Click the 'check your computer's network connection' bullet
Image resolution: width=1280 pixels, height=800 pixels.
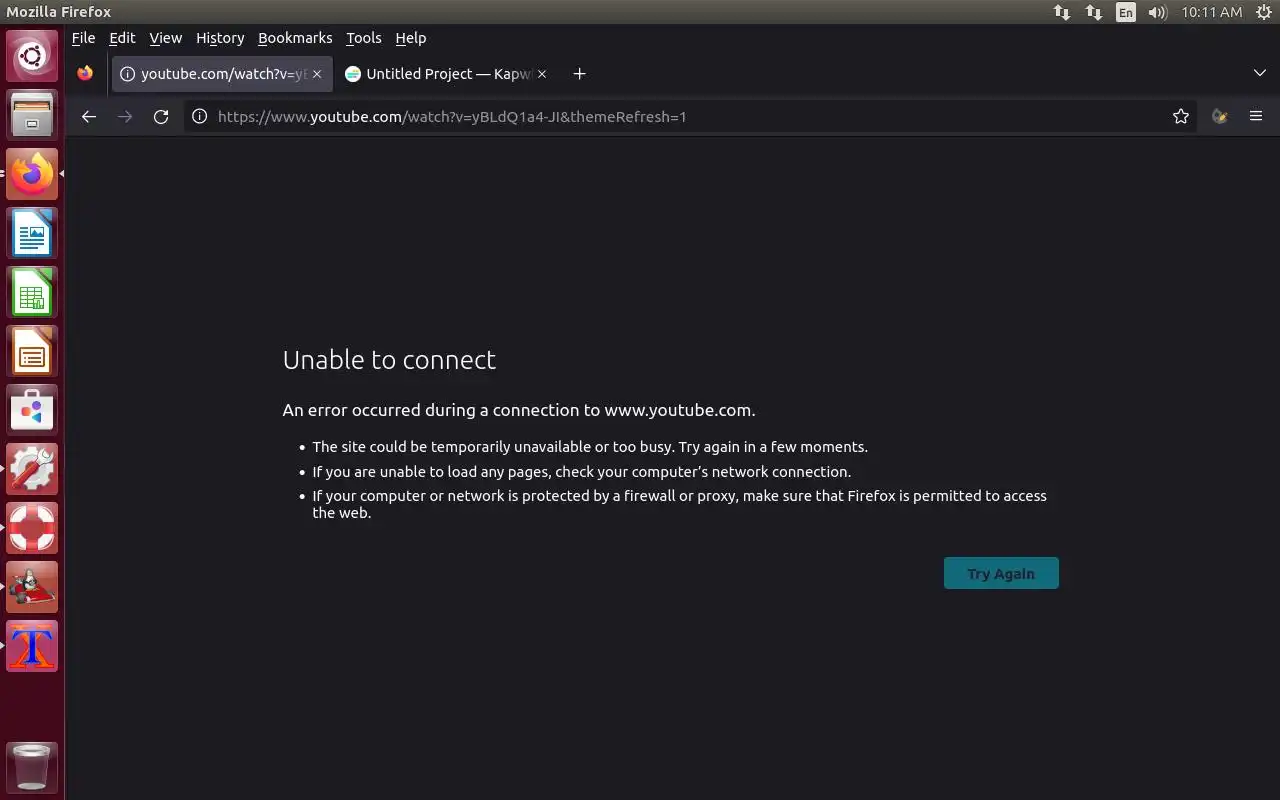[582, 472]
